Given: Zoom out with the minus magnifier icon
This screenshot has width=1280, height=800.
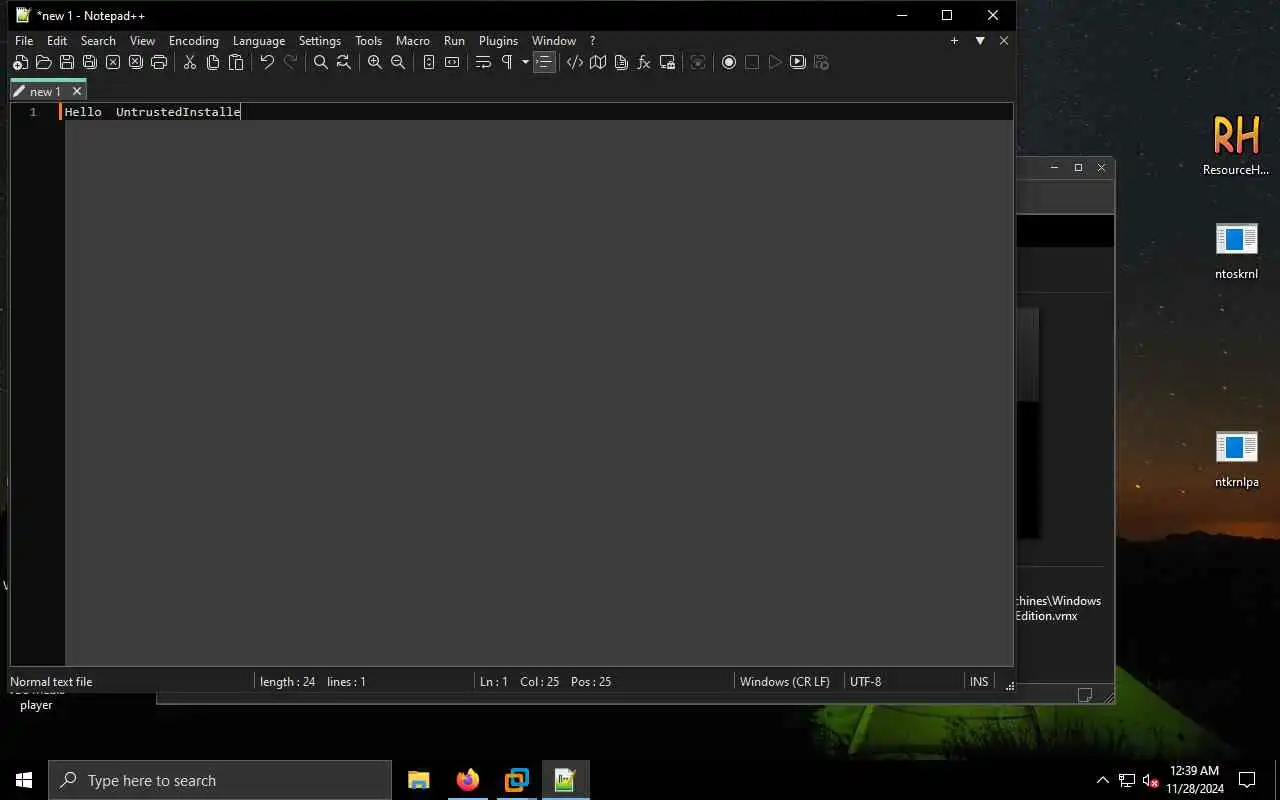Looking at the screenshot, I should point(397,62).
